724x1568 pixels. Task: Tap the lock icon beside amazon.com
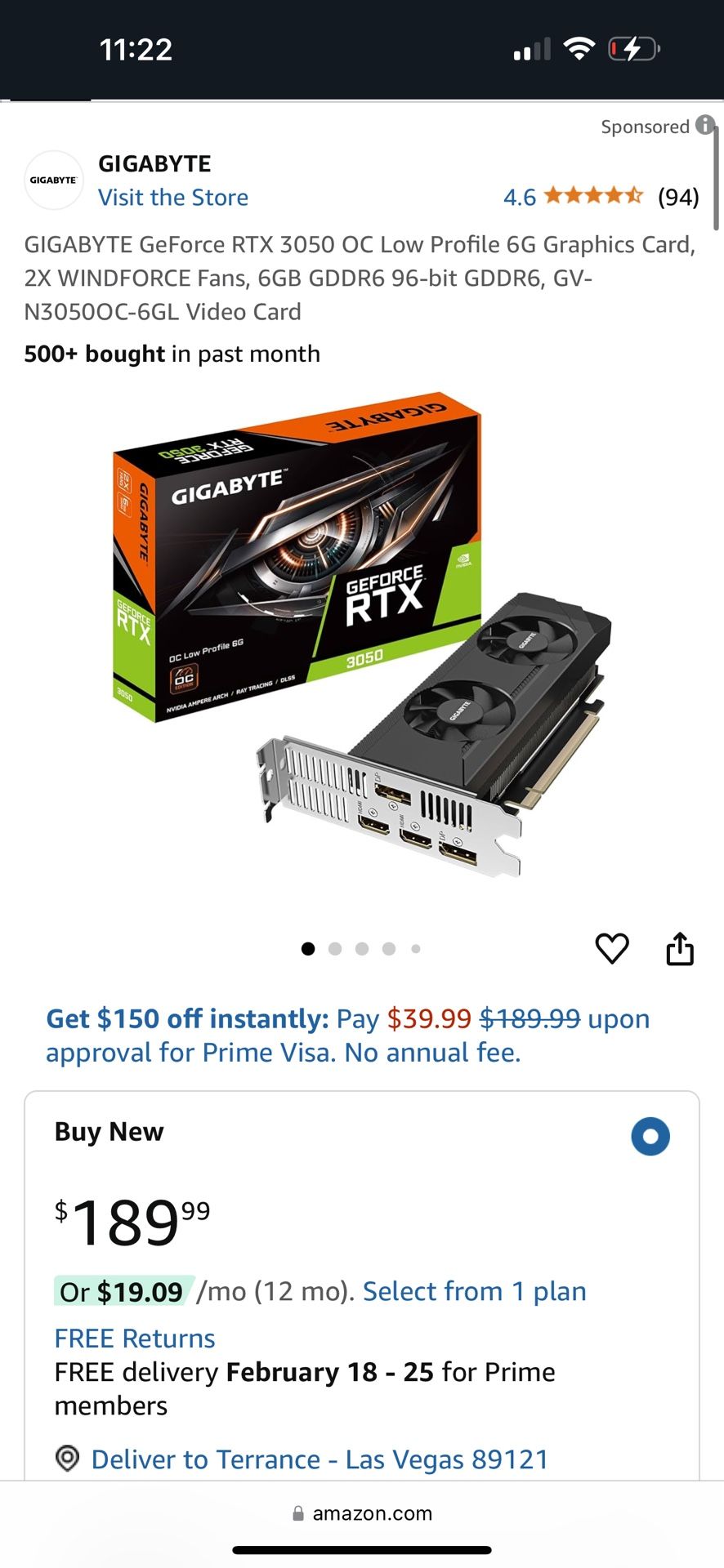298,1513
